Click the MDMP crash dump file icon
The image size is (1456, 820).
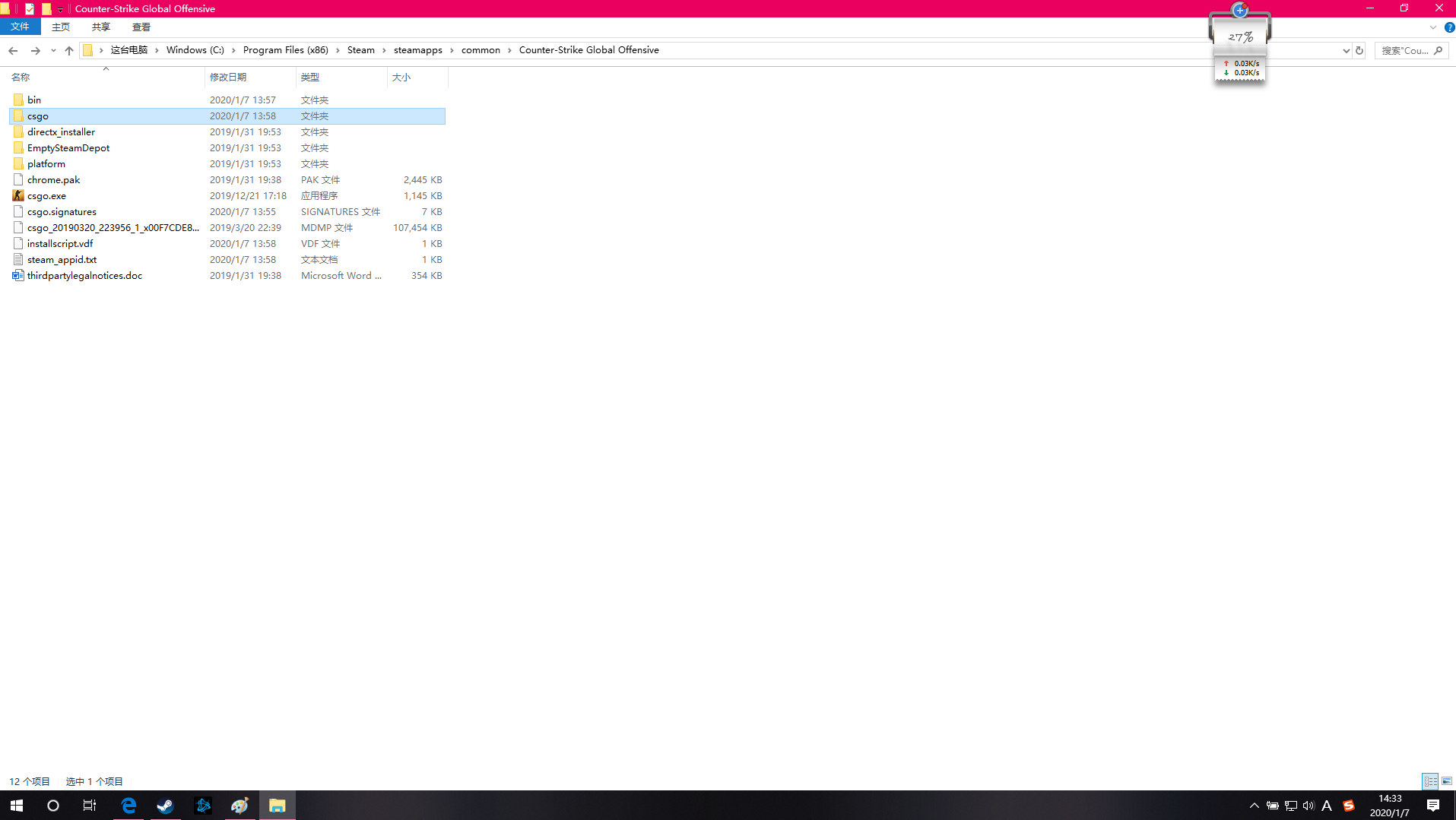pos(18,227)
